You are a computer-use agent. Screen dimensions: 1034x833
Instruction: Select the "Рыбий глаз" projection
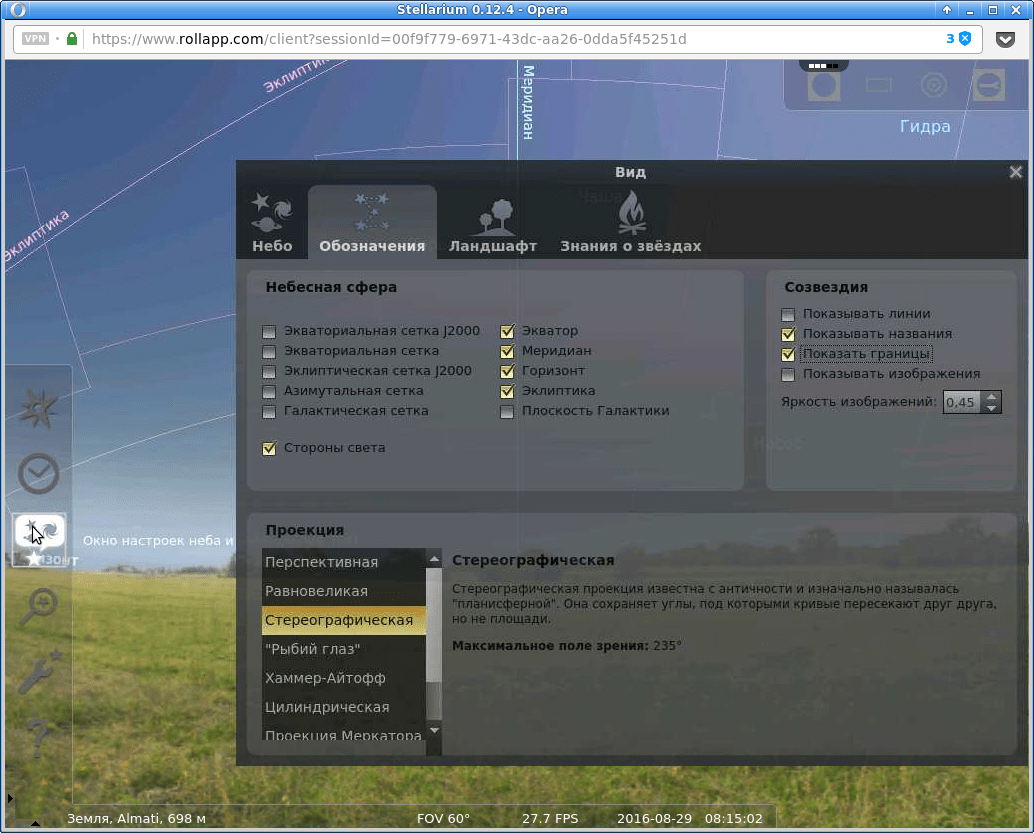pos(344,650)
